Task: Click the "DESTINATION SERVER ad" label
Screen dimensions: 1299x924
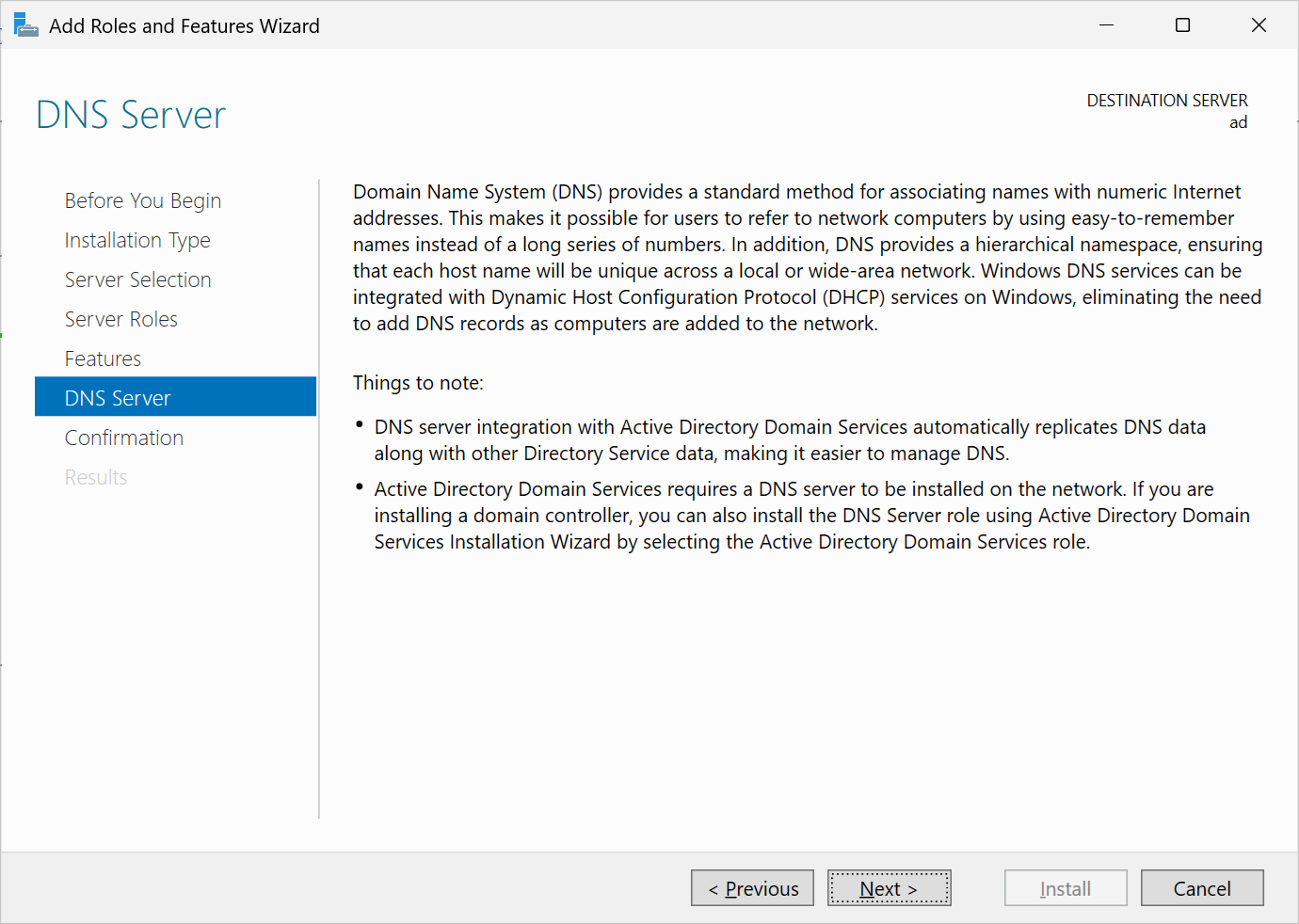Action: pyautogui.click(x=1167, y=110)
